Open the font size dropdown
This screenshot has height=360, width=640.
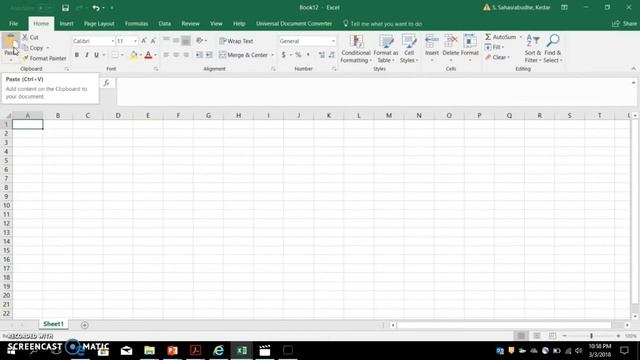click(x=135, y=41)
